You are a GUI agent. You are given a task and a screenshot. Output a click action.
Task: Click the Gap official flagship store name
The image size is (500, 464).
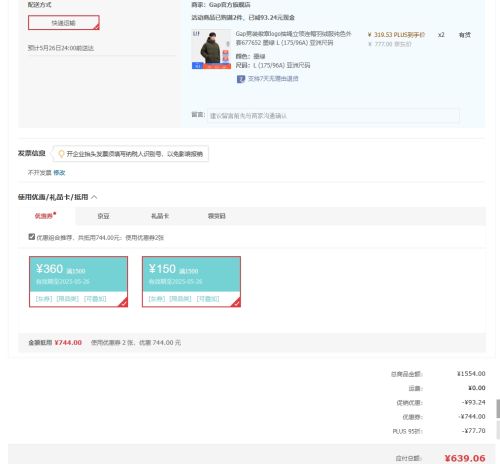(230, 5)
